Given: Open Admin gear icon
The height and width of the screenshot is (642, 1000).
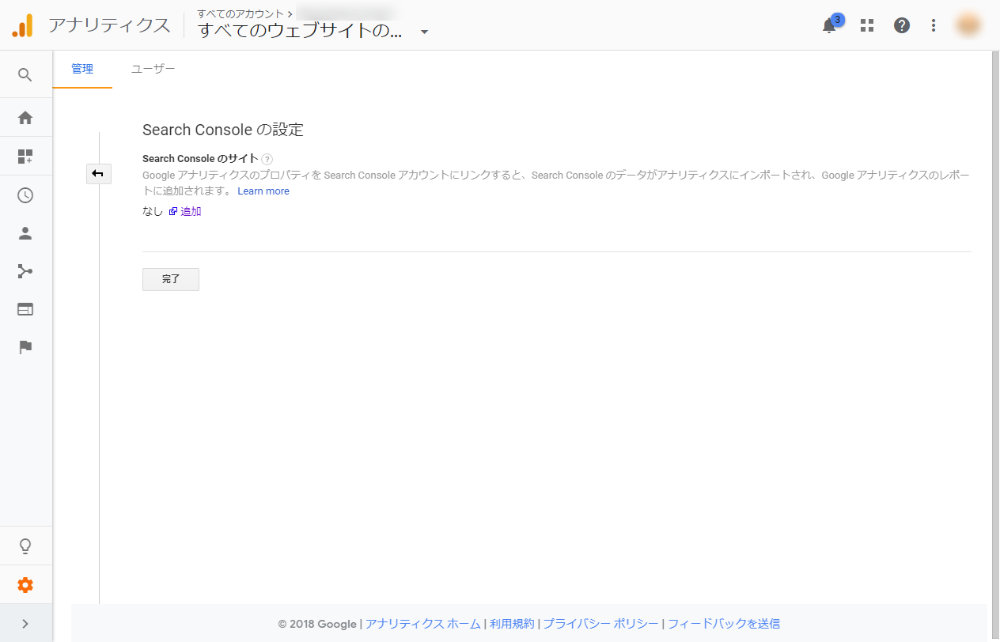Looking at the screenshot, I should [x=25, y=585].
